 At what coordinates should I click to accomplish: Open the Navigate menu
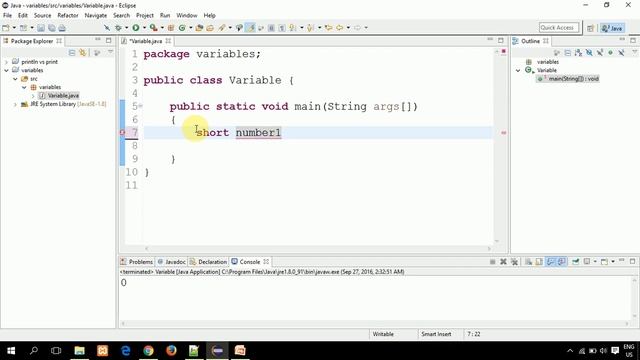(x=96, y=16)
